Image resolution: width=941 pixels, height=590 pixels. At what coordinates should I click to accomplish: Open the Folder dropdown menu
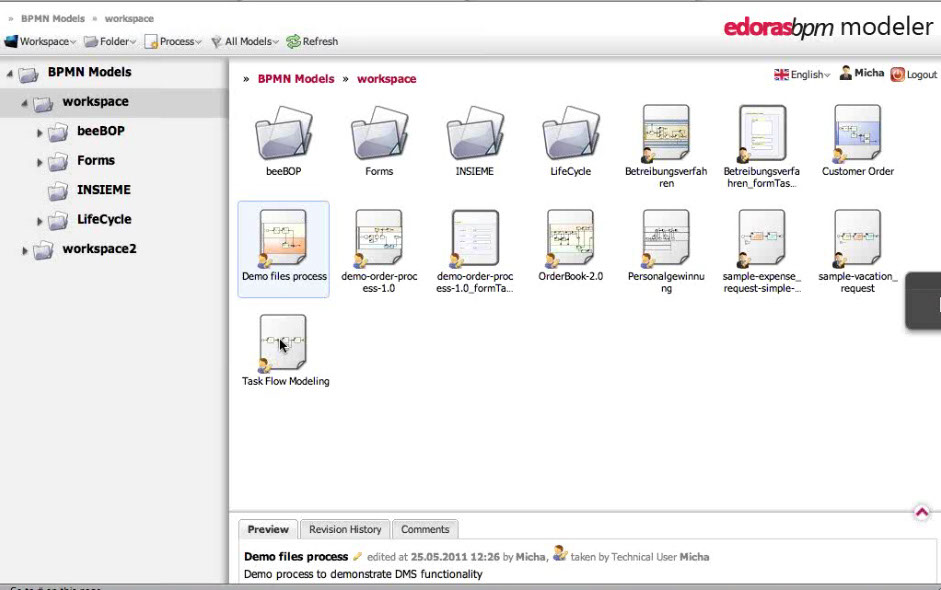(110, 41)
